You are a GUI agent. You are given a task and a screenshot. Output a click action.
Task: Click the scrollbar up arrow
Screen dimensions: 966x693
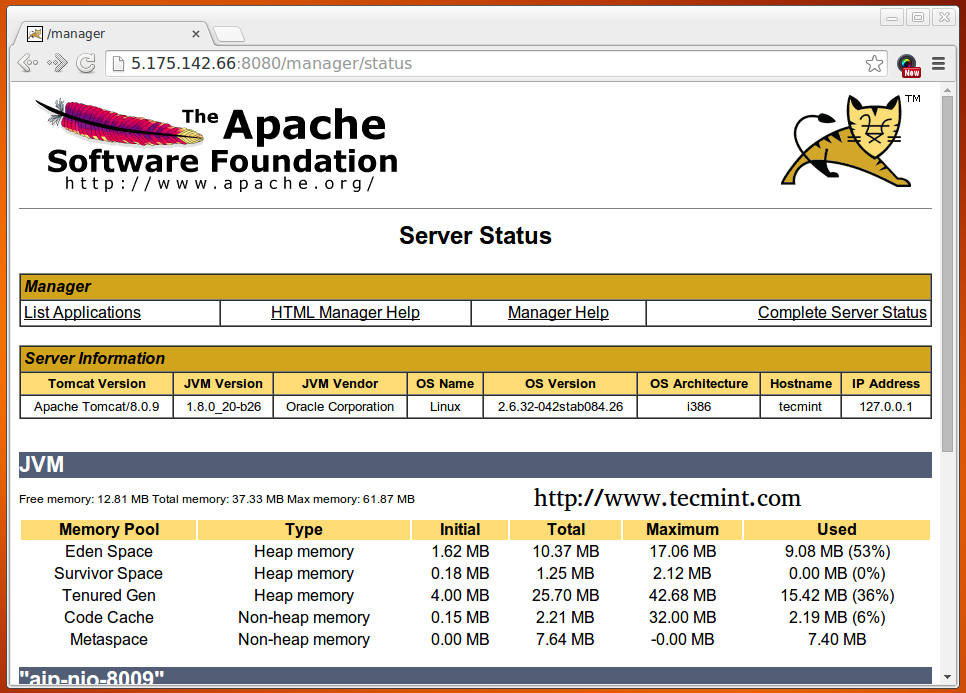point(947,90)
